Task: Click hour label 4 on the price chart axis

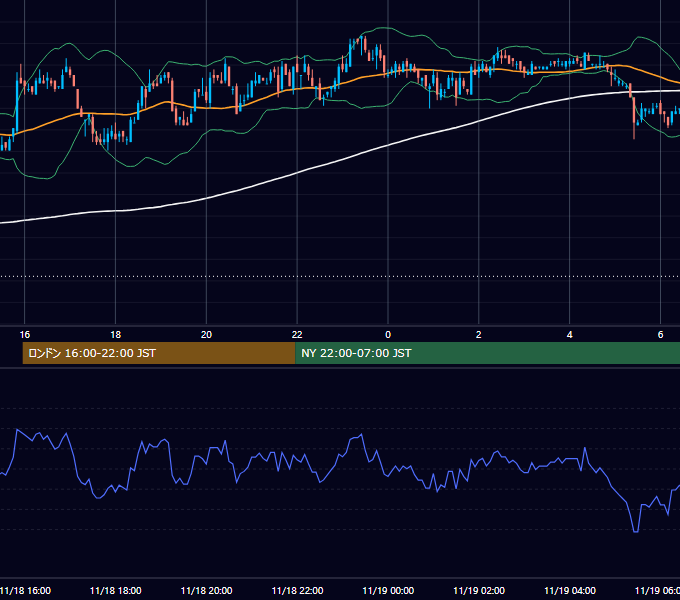Action: click(x=569, y=335)
